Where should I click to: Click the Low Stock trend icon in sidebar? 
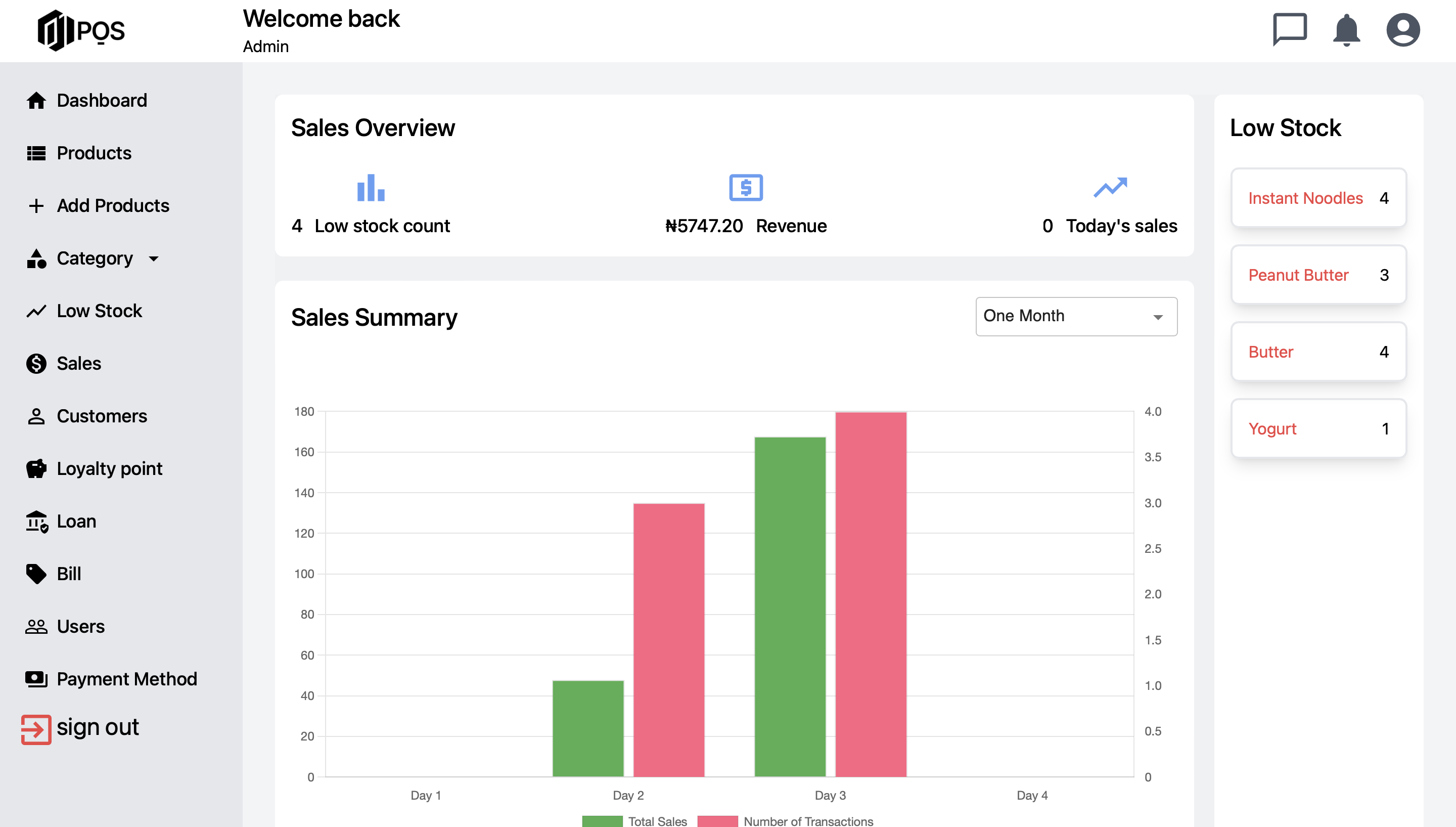[x=36, y=311]
